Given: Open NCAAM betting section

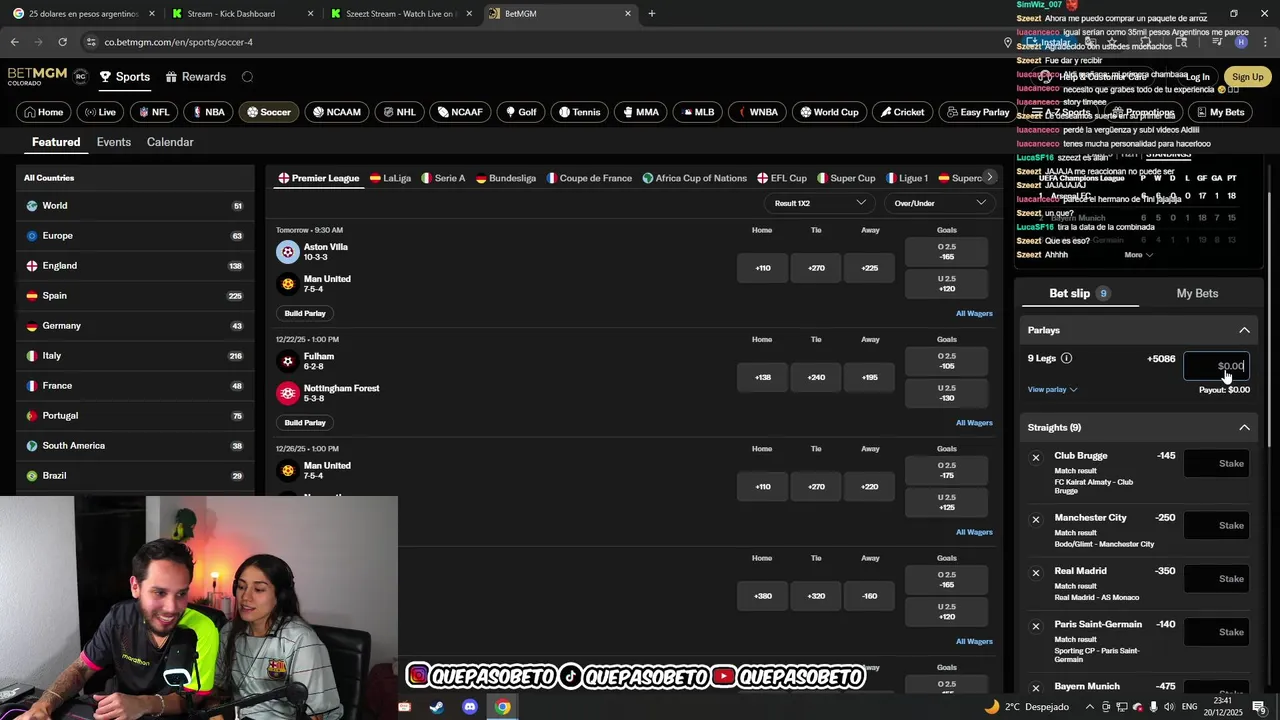Looking at the screenshot, I should (x=337, y=112).
